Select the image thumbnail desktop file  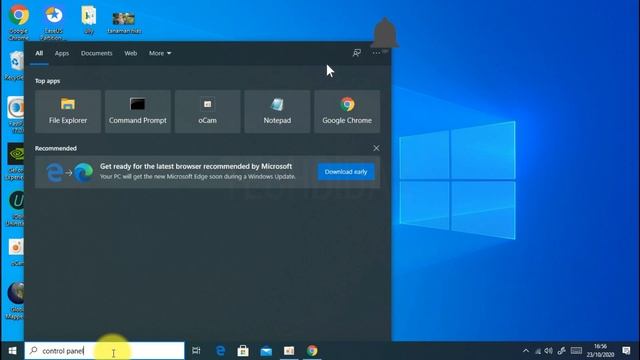click(x=124, y=22)
